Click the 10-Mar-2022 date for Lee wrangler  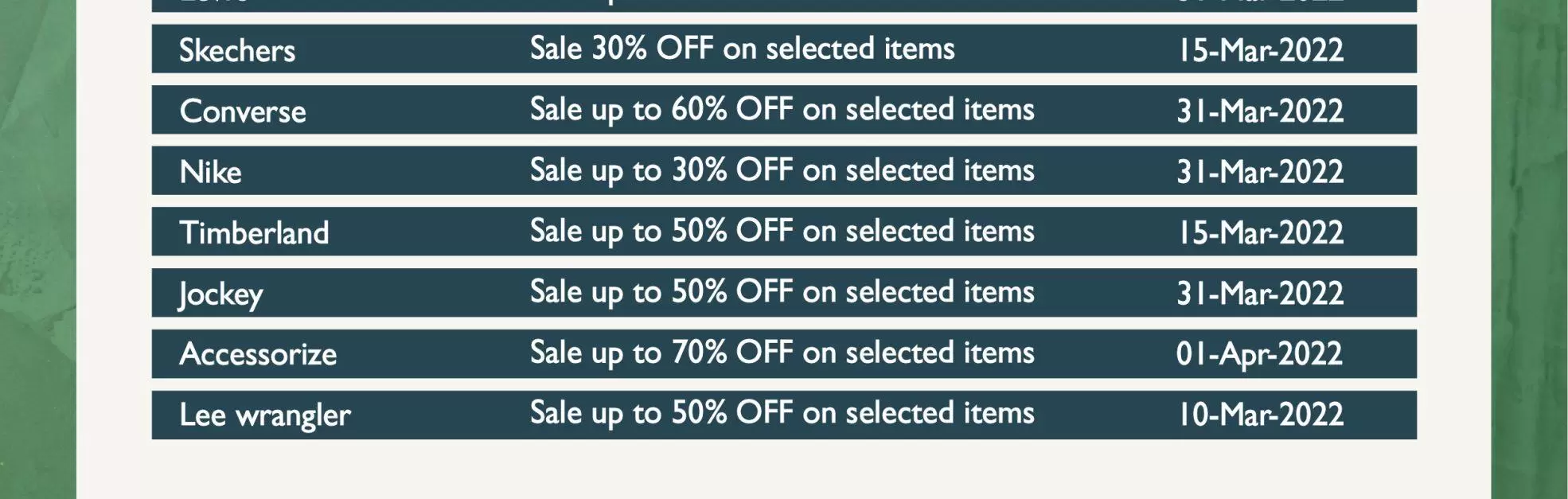[x=1261, y=415]
